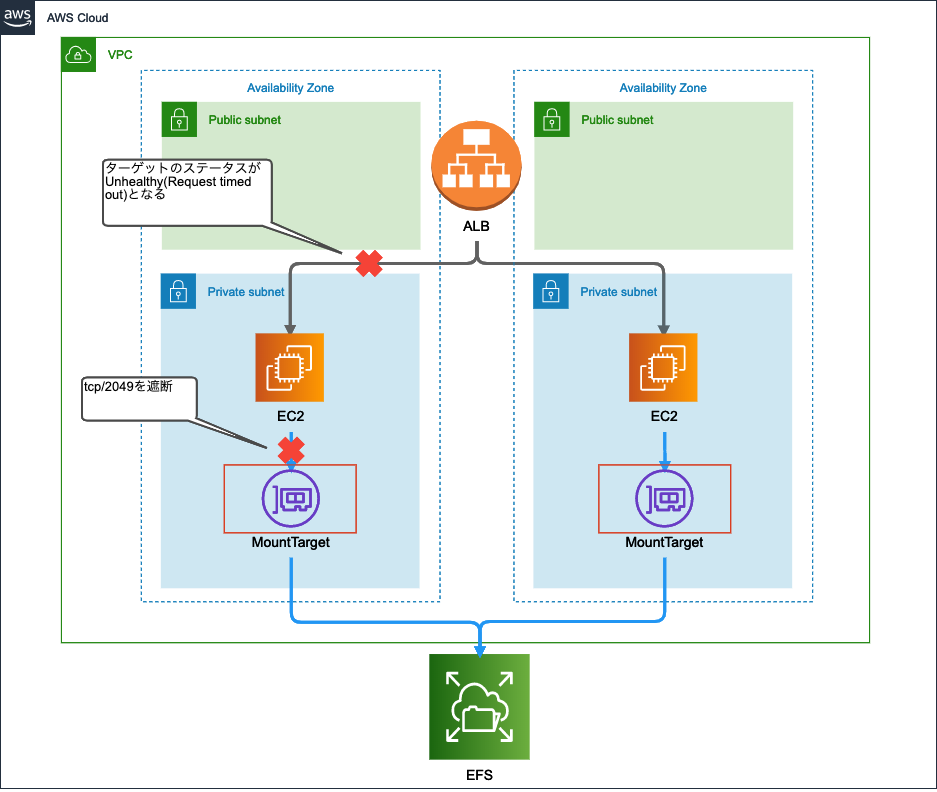The image size is (937, 792).
Task: Click the left EC2 instance icon
Action: (x=290, y=367)
